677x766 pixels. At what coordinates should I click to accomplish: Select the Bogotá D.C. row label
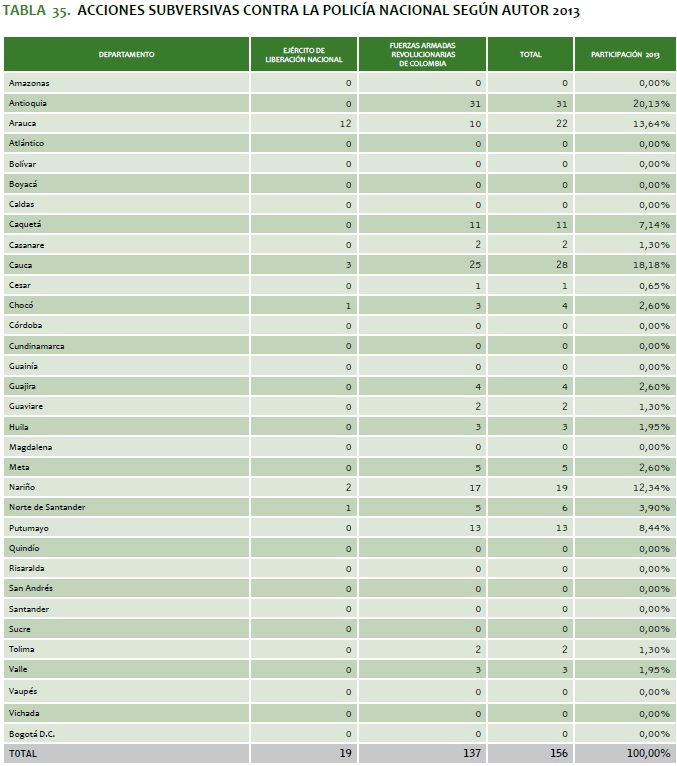click(32, 734)
